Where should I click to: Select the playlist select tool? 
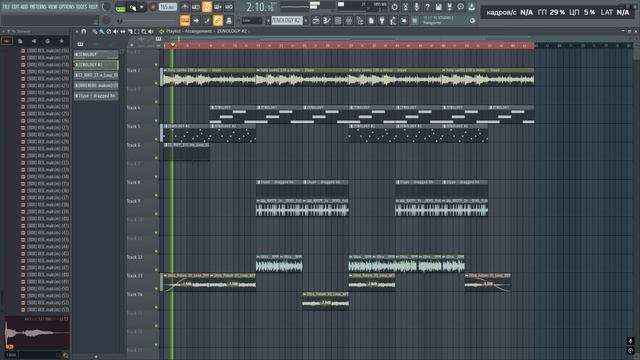pos(137,31)
